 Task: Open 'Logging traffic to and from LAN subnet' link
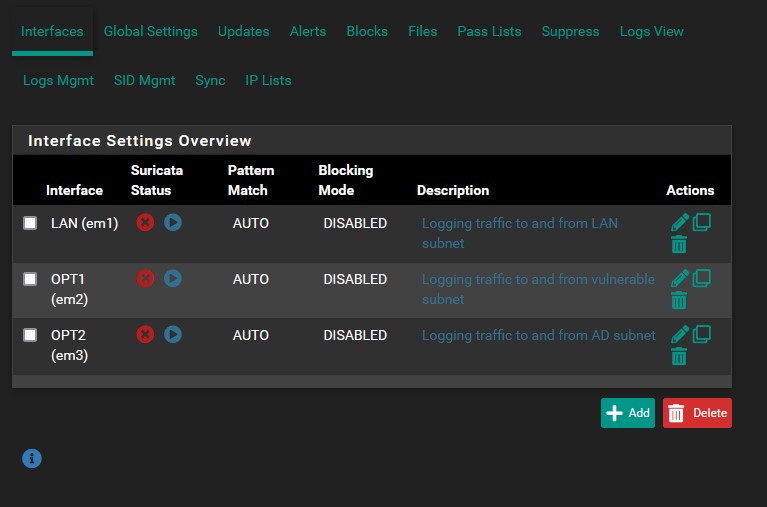(x=520, y=233)
